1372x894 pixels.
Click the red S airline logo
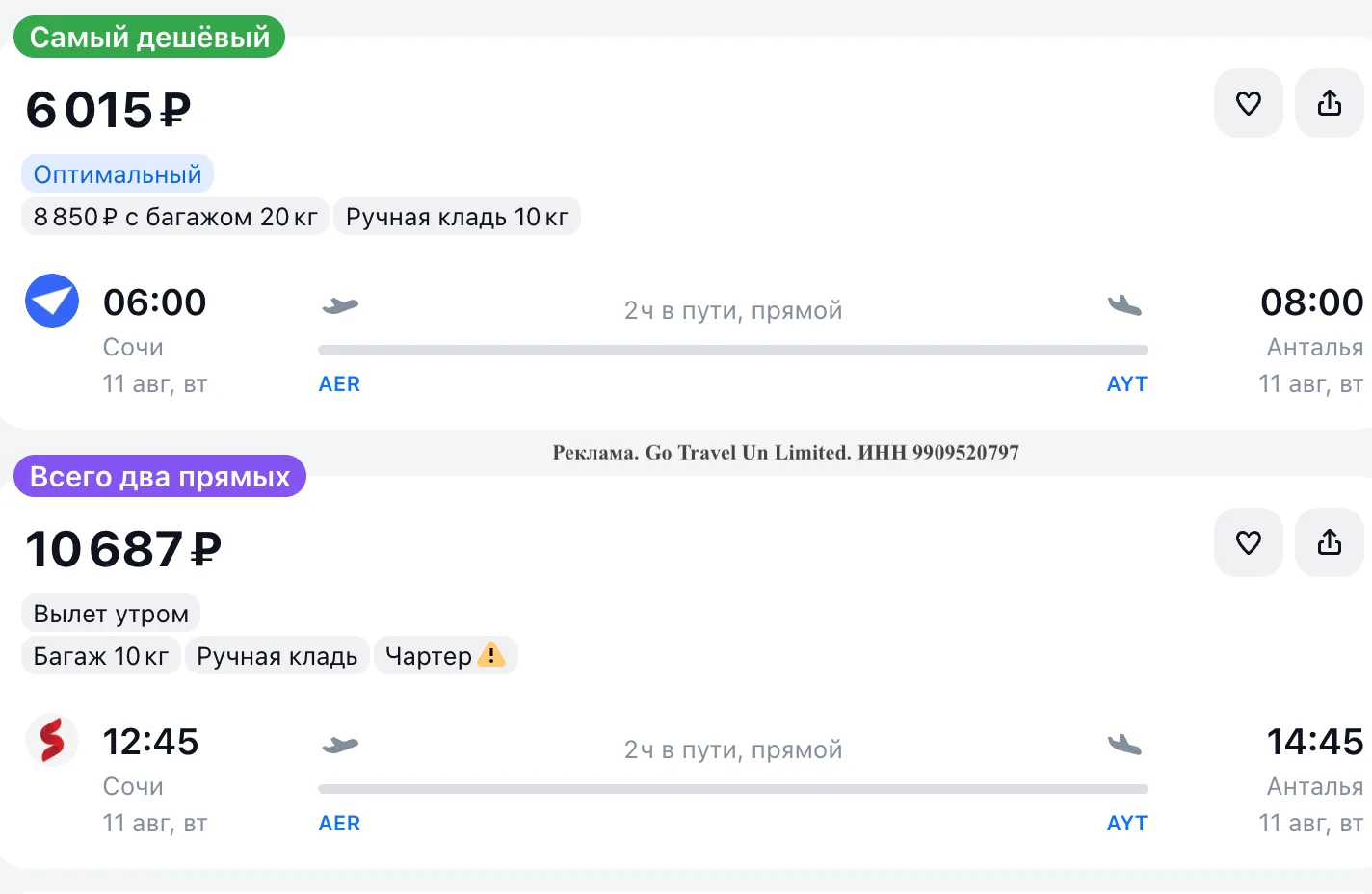[52, 740]
